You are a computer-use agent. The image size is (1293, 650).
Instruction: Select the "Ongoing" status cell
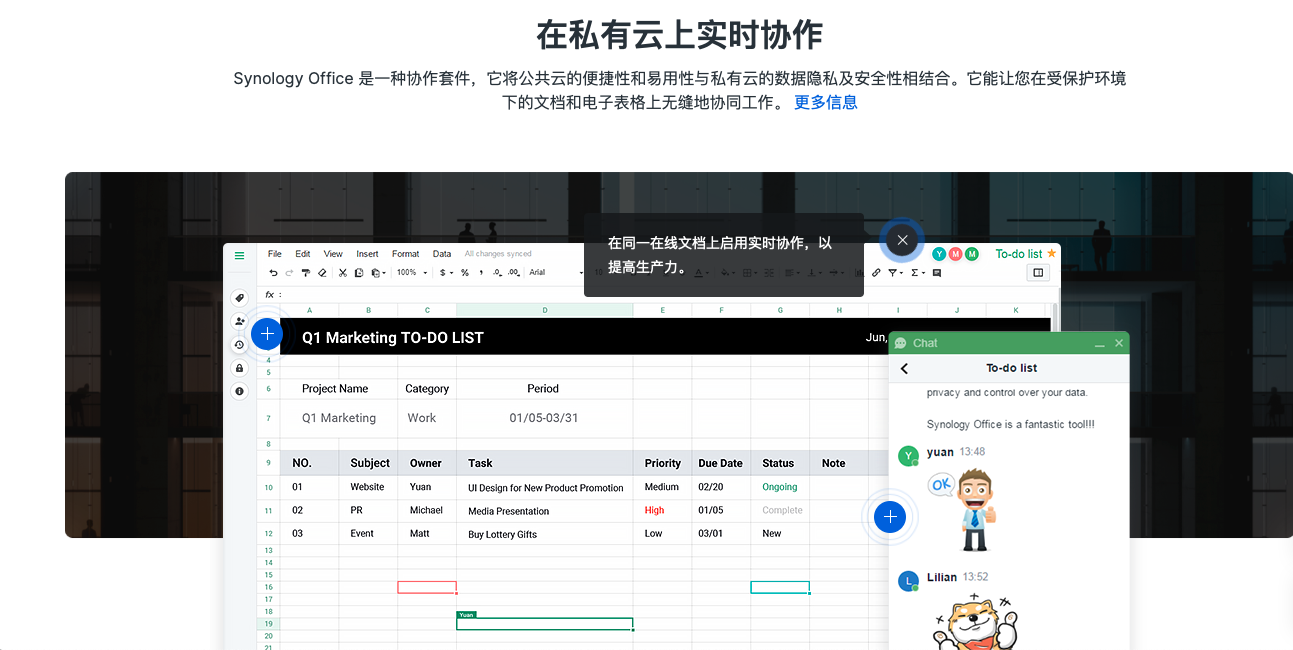(x=780, y=488)
